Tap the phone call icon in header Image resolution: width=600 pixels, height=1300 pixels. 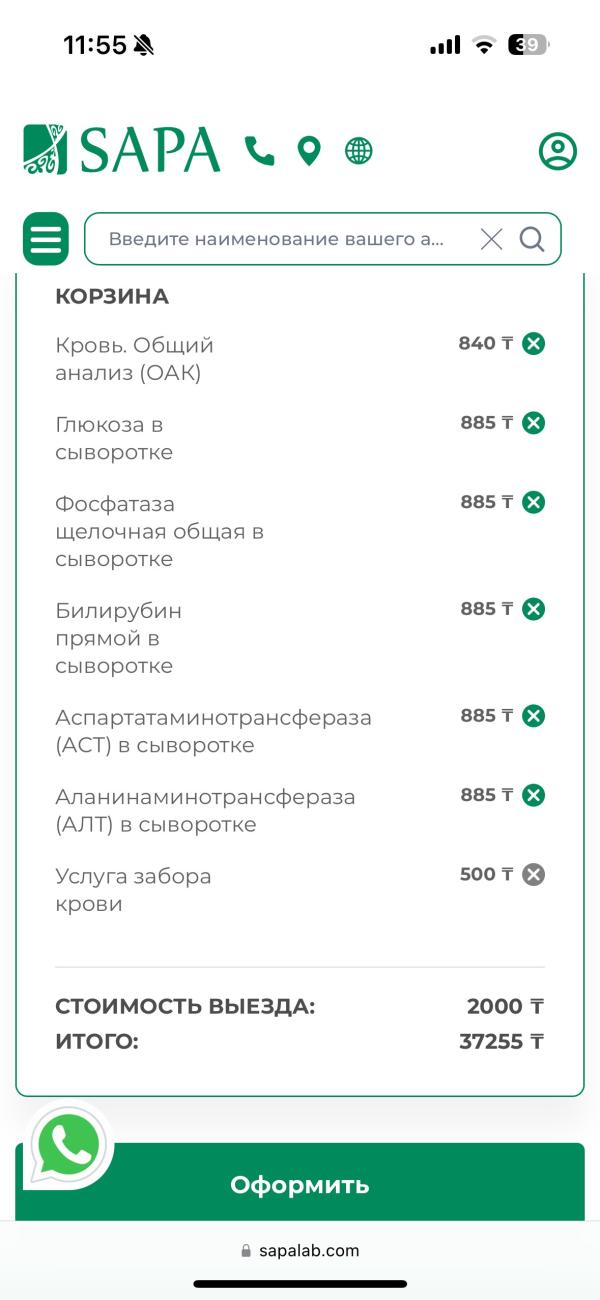coord(259,151)
